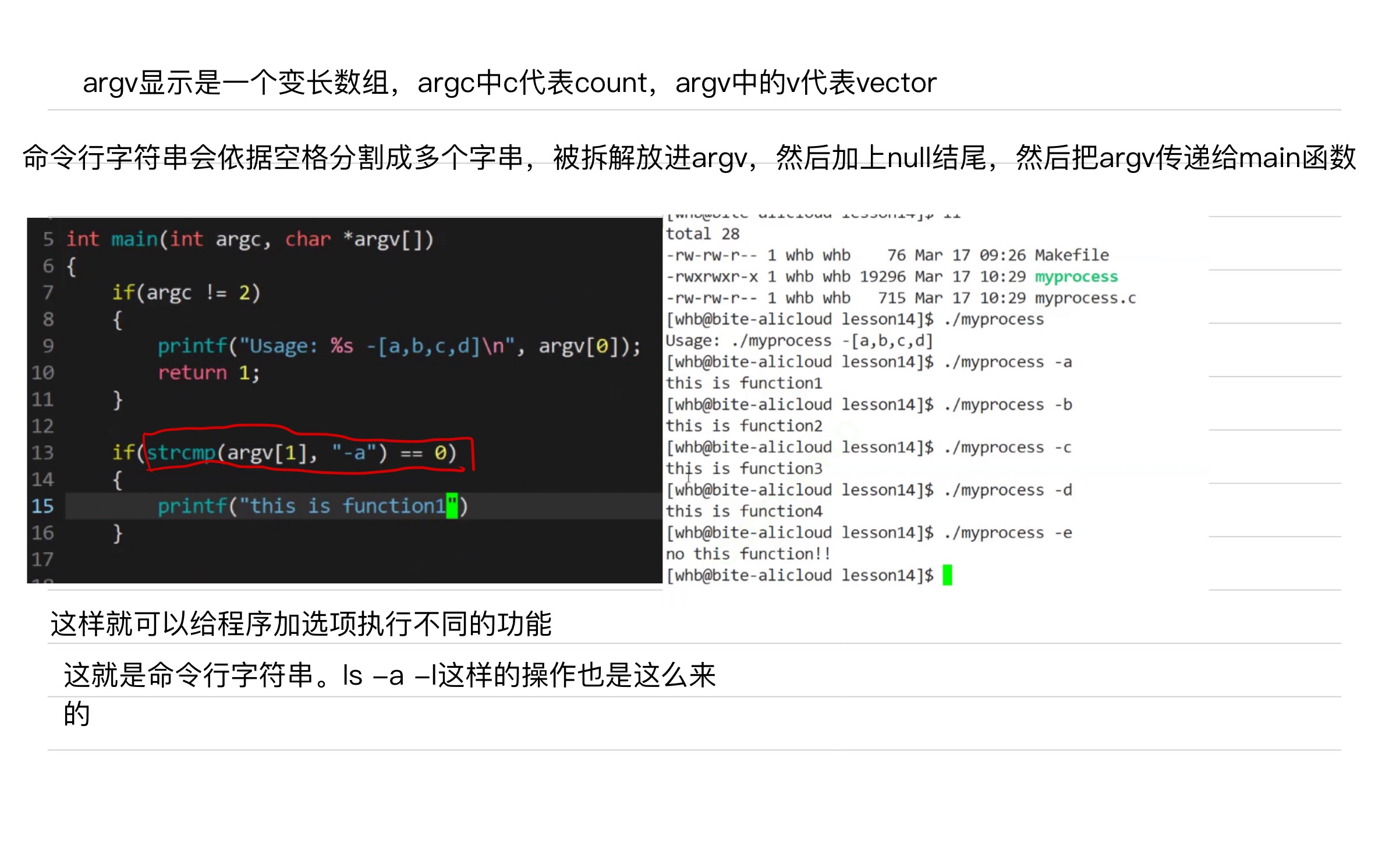Viewport: 1389px width, 868px height.
Task: Click the './myprocess -d' command in the terminal
Action: (x=1008, y=490)
